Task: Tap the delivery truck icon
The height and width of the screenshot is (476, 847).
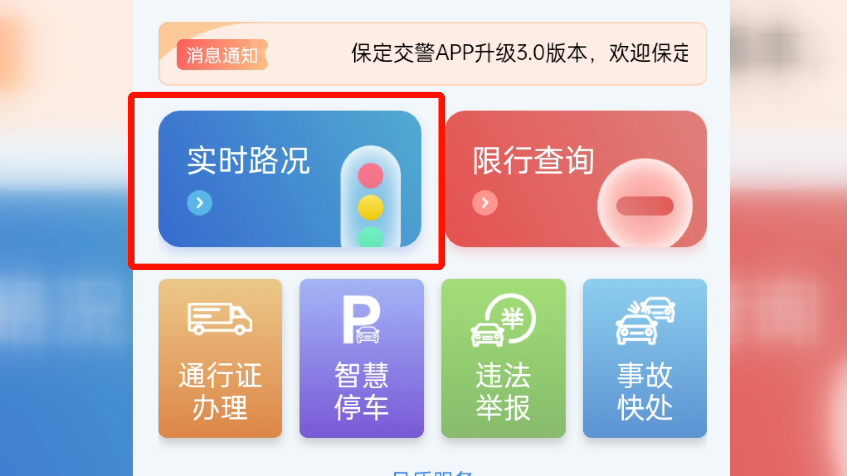Action: pyautogui.click(x=219, y=319)
